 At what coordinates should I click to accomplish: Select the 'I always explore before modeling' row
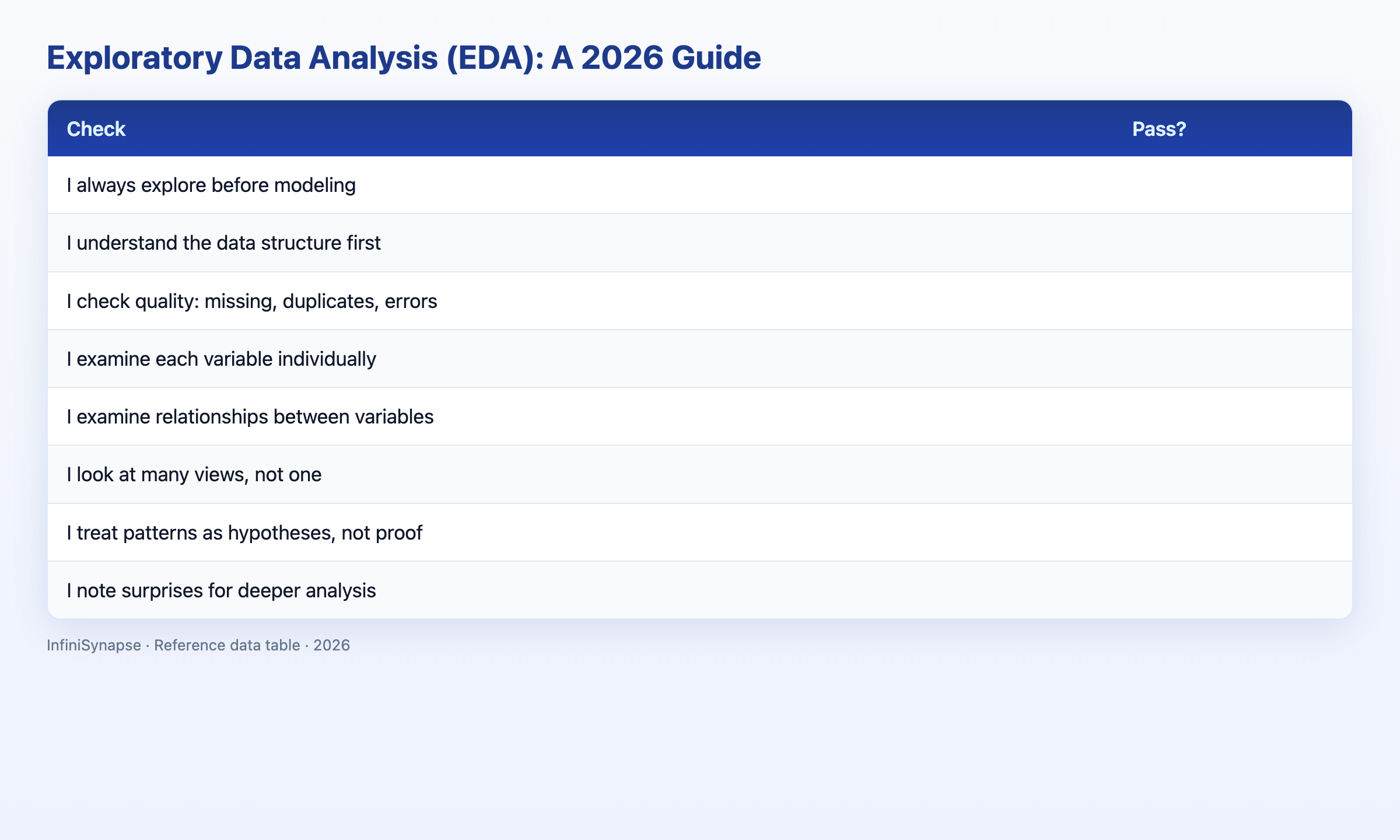tap(699, 185)
